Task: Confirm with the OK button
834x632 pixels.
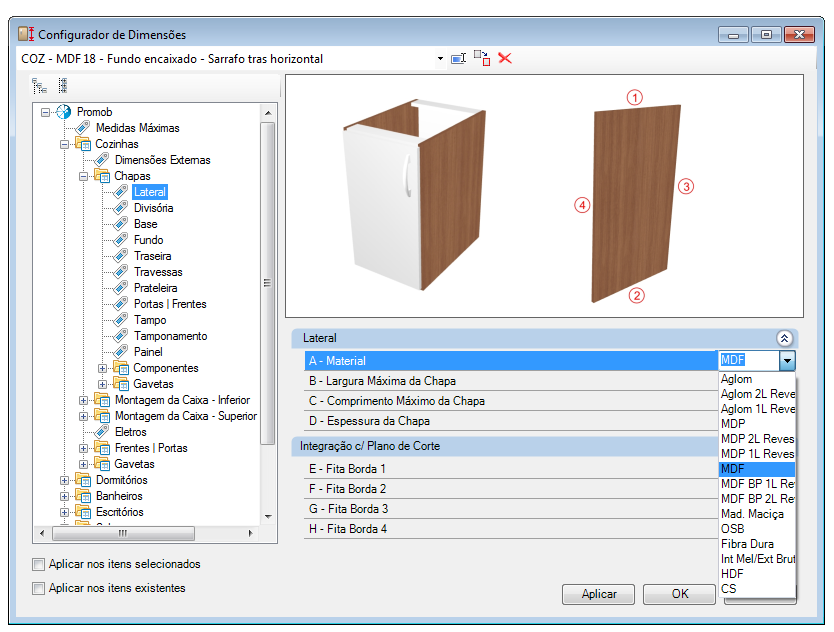Action: coord(679,594)
